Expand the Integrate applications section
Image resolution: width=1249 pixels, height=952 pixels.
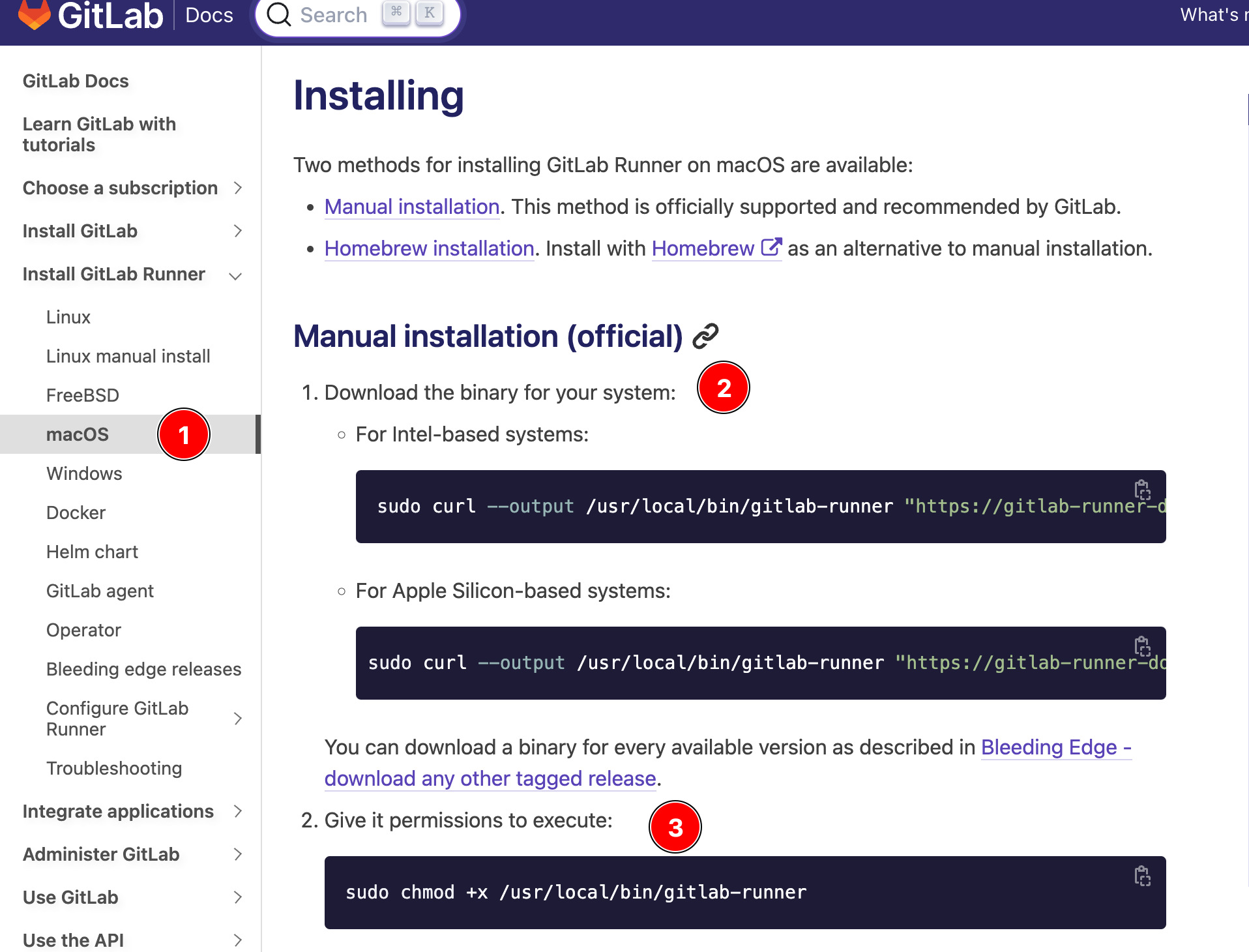coord(238,811)
